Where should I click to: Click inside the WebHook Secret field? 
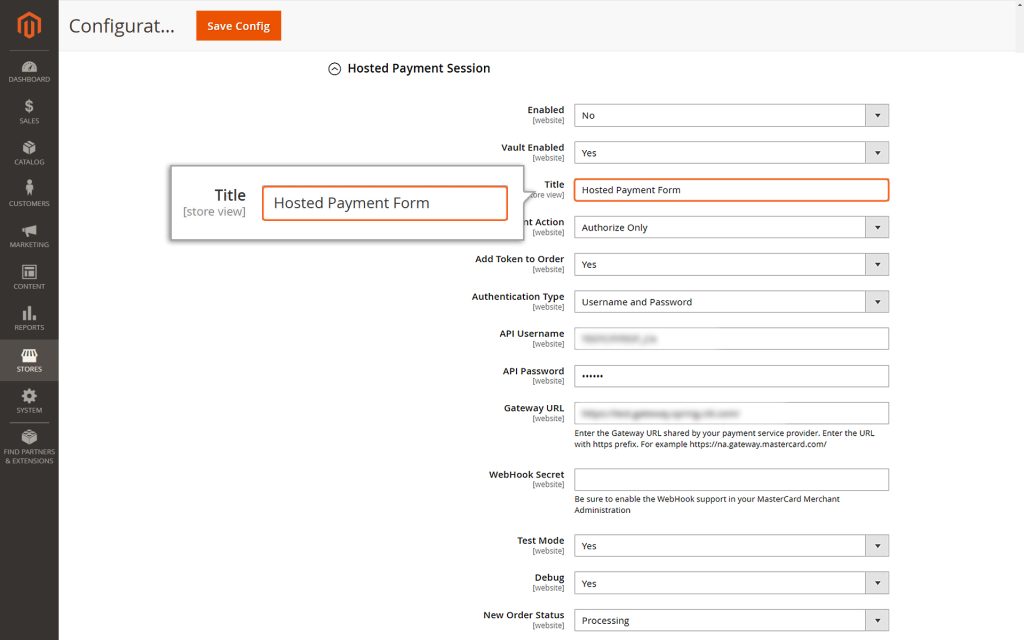(x=731, y=479)
